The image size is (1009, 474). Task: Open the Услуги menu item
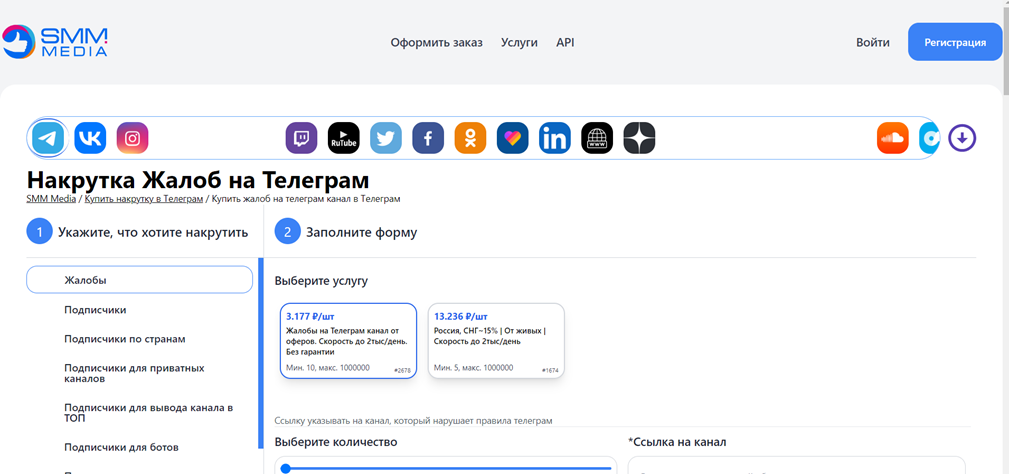point(519,42)
